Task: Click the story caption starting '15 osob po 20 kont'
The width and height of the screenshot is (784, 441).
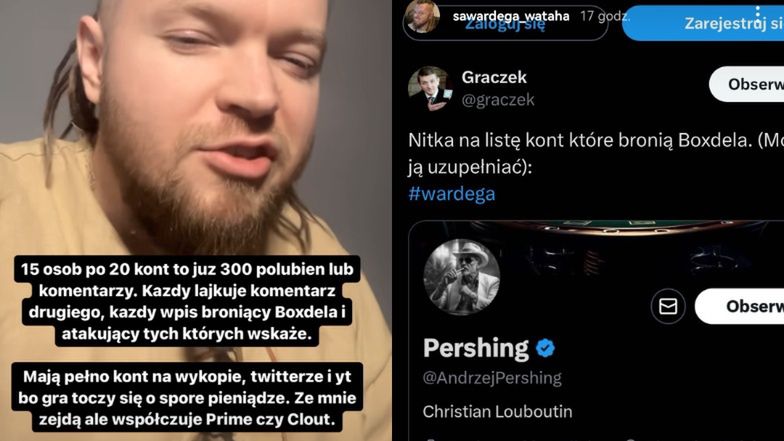Action: pos(187,301)
